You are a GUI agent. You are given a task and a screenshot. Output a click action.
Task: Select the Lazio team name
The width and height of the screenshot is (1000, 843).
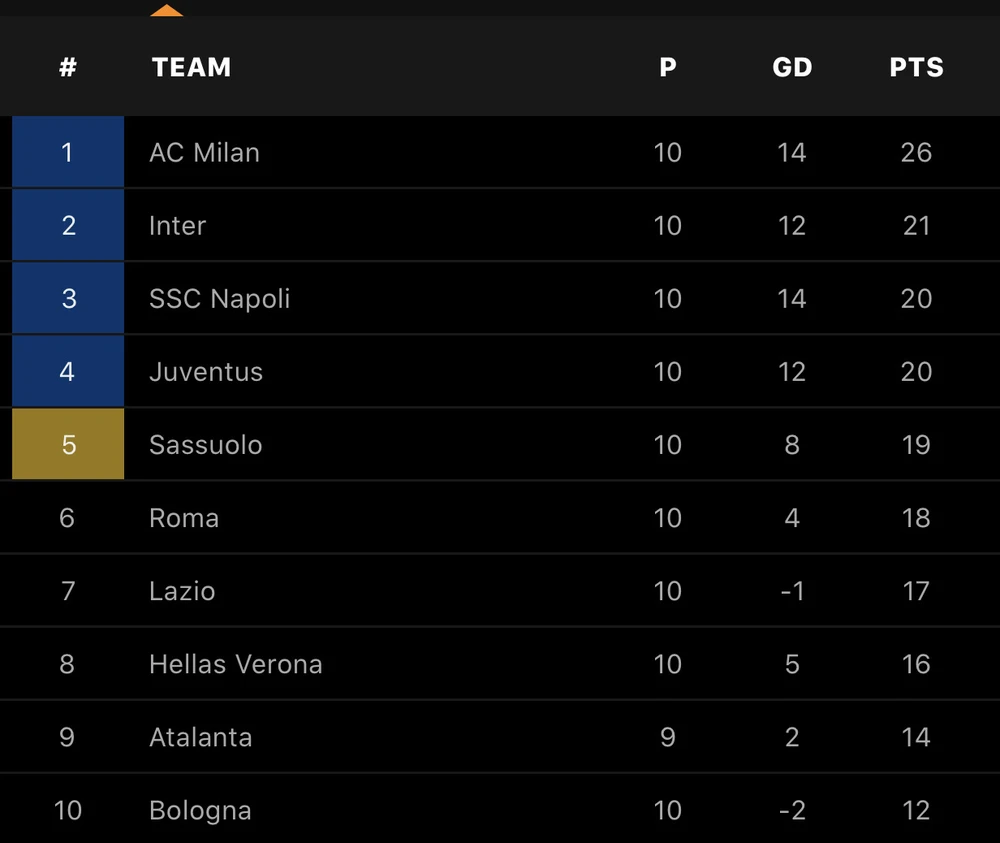pyautogui.click(x=182, y=590)
